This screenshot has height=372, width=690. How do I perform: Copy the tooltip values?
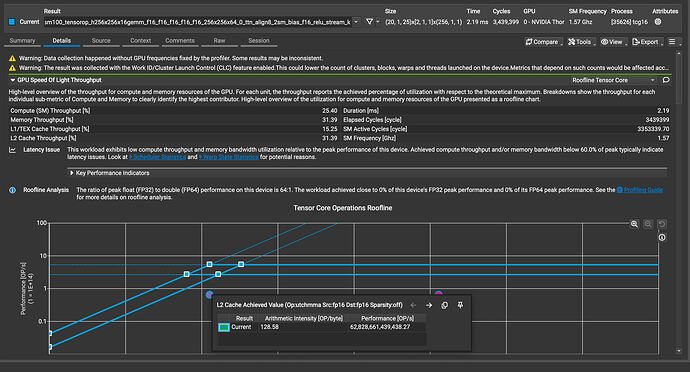coord(444,305)
